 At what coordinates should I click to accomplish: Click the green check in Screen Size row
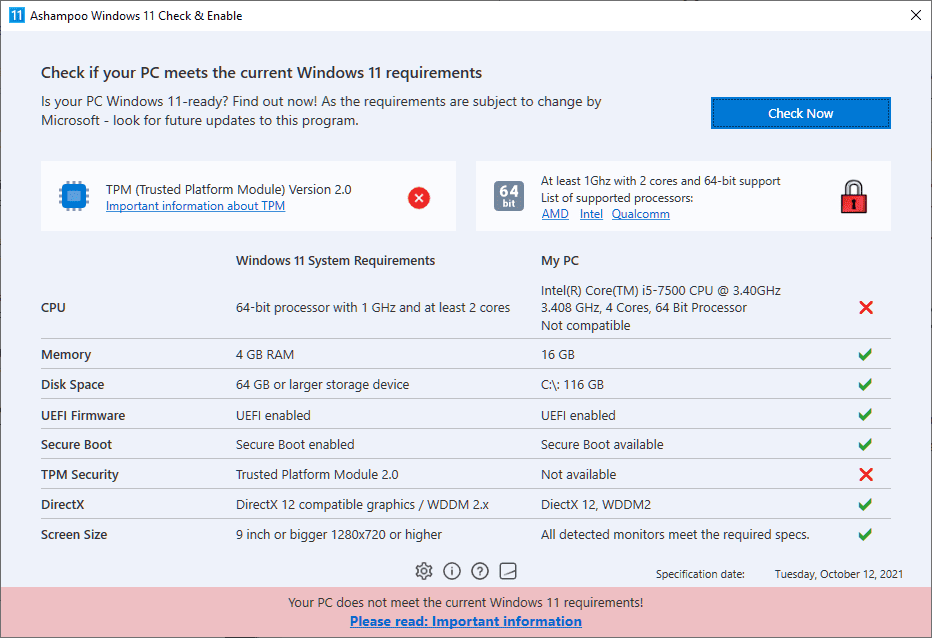[866, 534]
